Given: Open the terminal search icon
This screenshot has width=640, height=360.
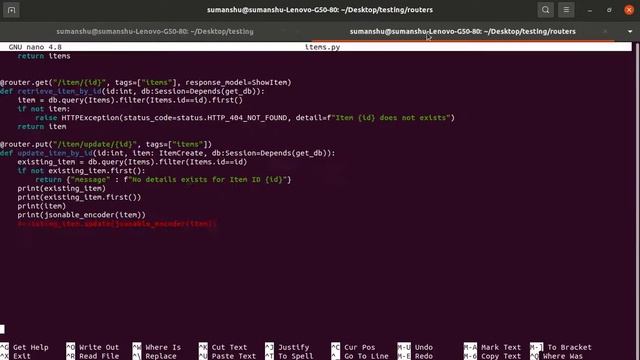Looking at the screenshot, I should [x=545, y=10].
